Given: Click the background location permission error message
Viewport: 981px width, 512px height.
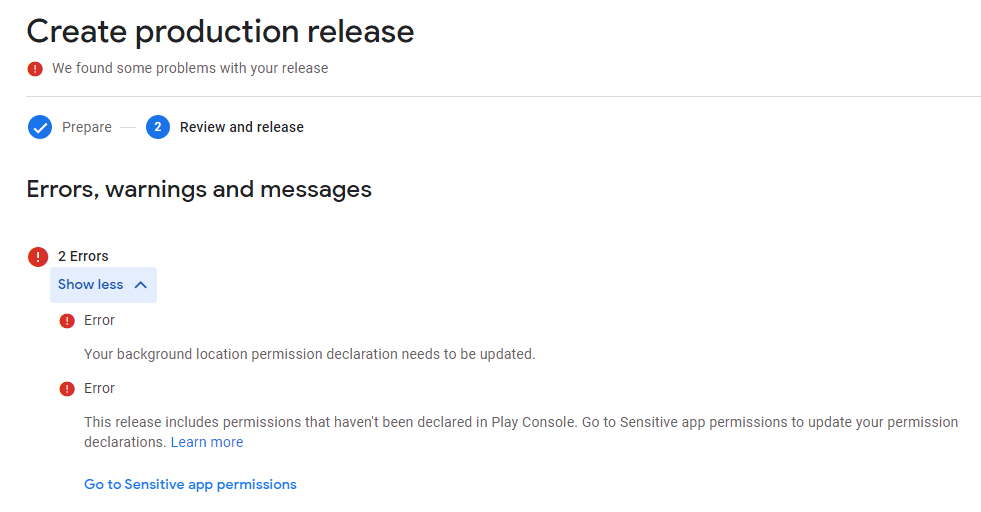Looking at the screenshot, I should click(310, 354).
